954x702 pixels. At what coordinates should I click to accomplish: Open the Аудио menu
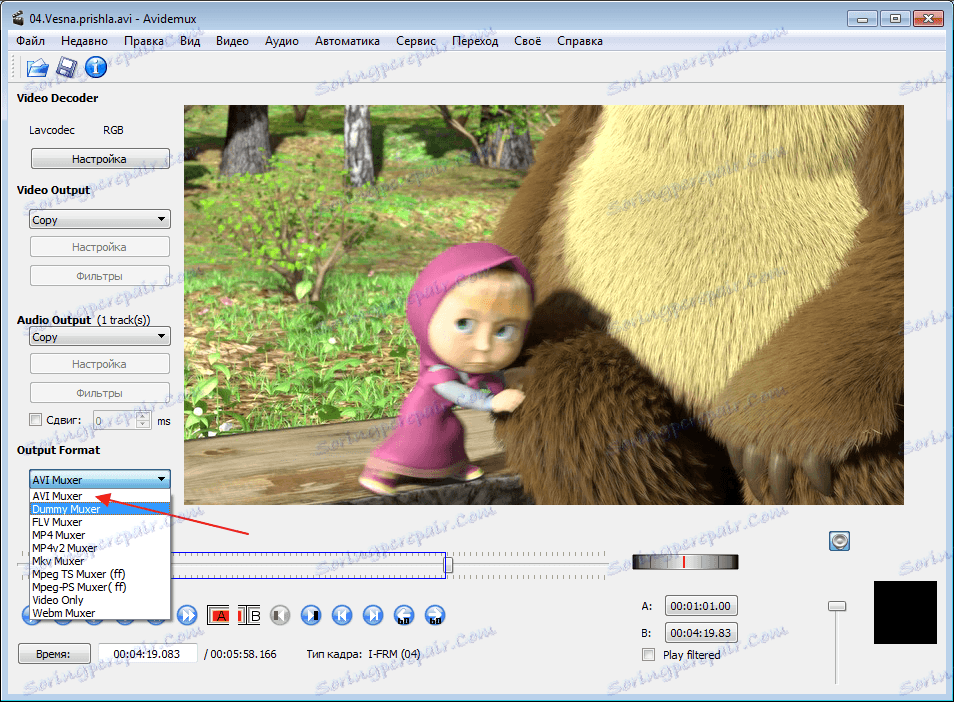282,41
